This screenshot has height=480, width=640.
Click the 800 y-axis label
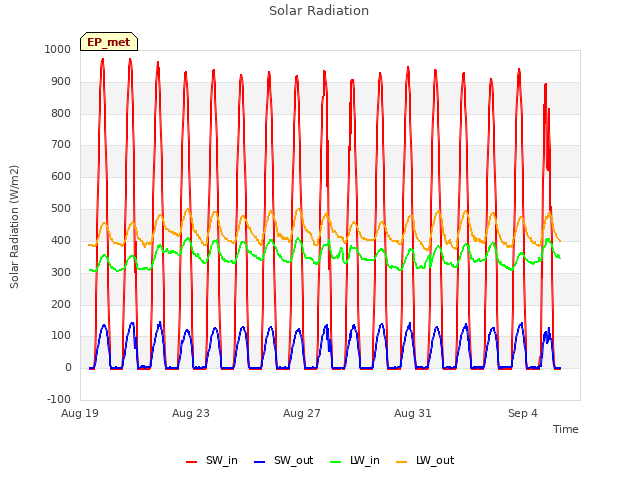pyautogui.click(x=61, y=113)
